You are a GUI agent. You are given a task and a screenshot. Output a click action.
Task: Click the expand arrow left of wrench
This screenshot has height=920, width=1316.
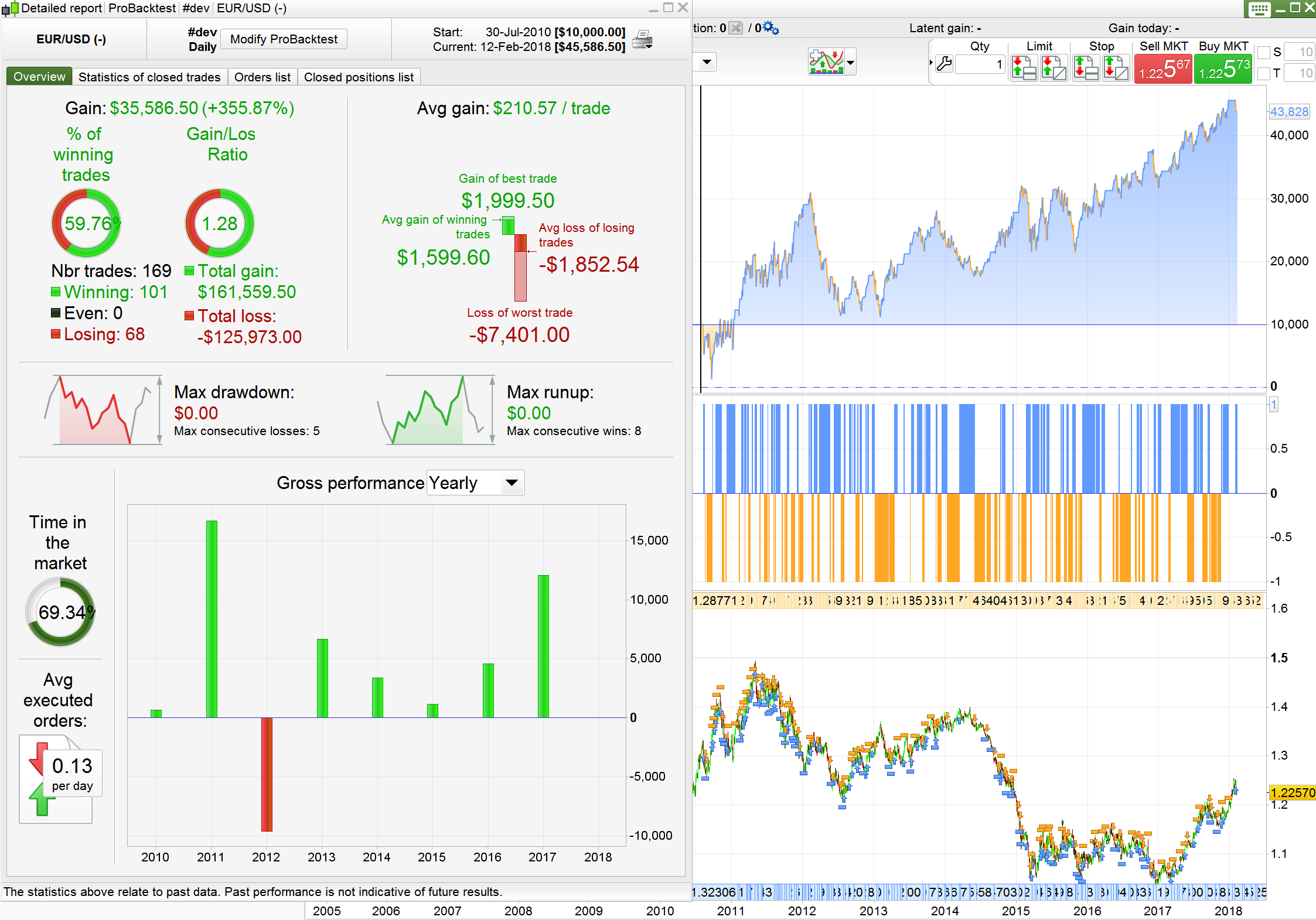pos(931,62)
